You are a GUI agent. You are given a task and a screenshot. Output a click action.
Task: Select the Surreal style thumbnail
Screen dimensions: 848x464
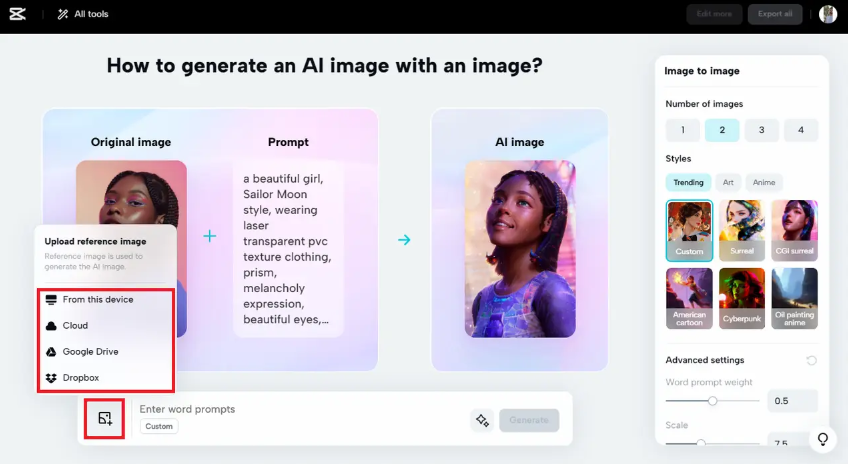(x=742, y=230)
